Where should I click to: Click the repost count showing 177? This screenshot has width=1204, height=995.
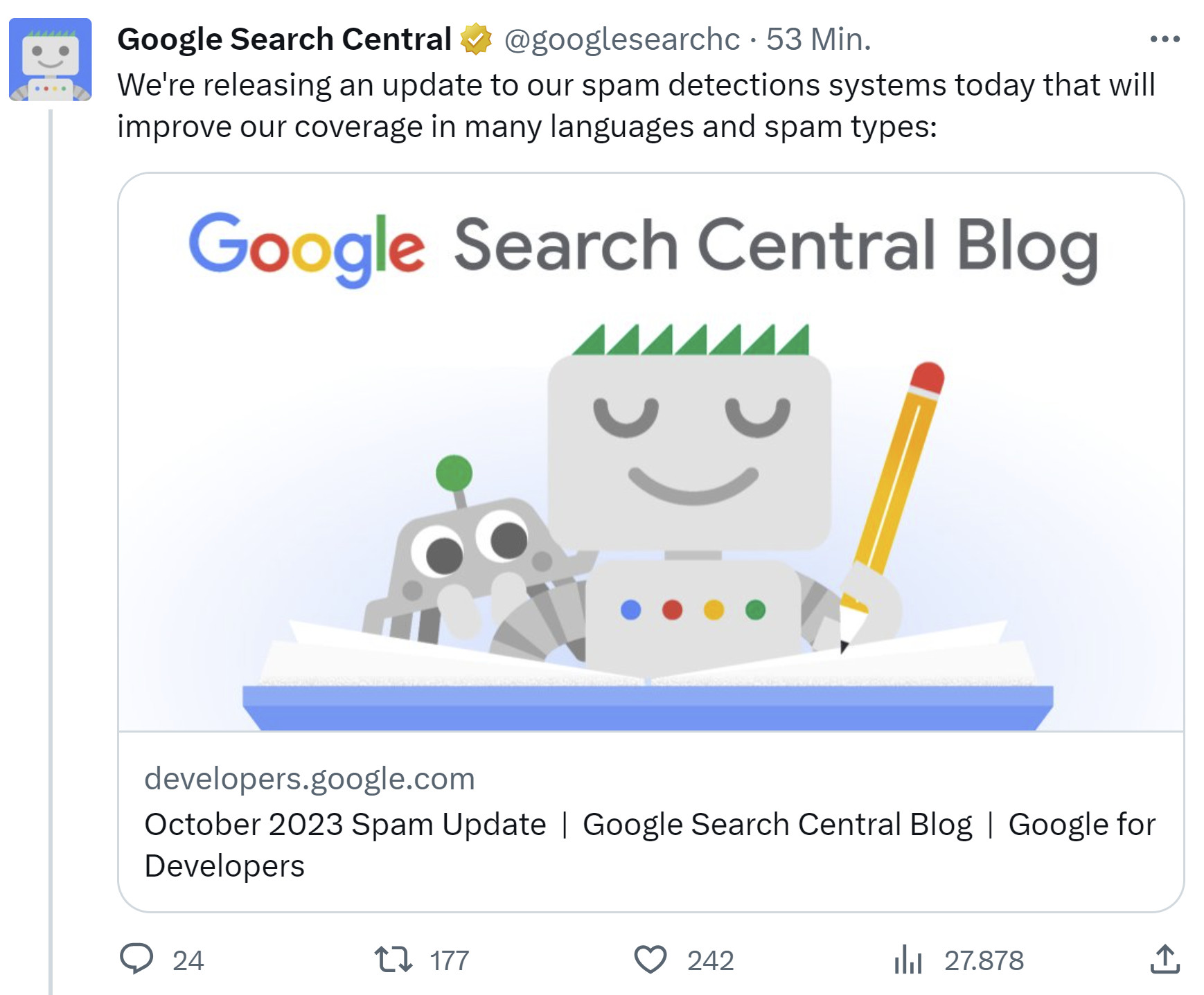(450, 960)
